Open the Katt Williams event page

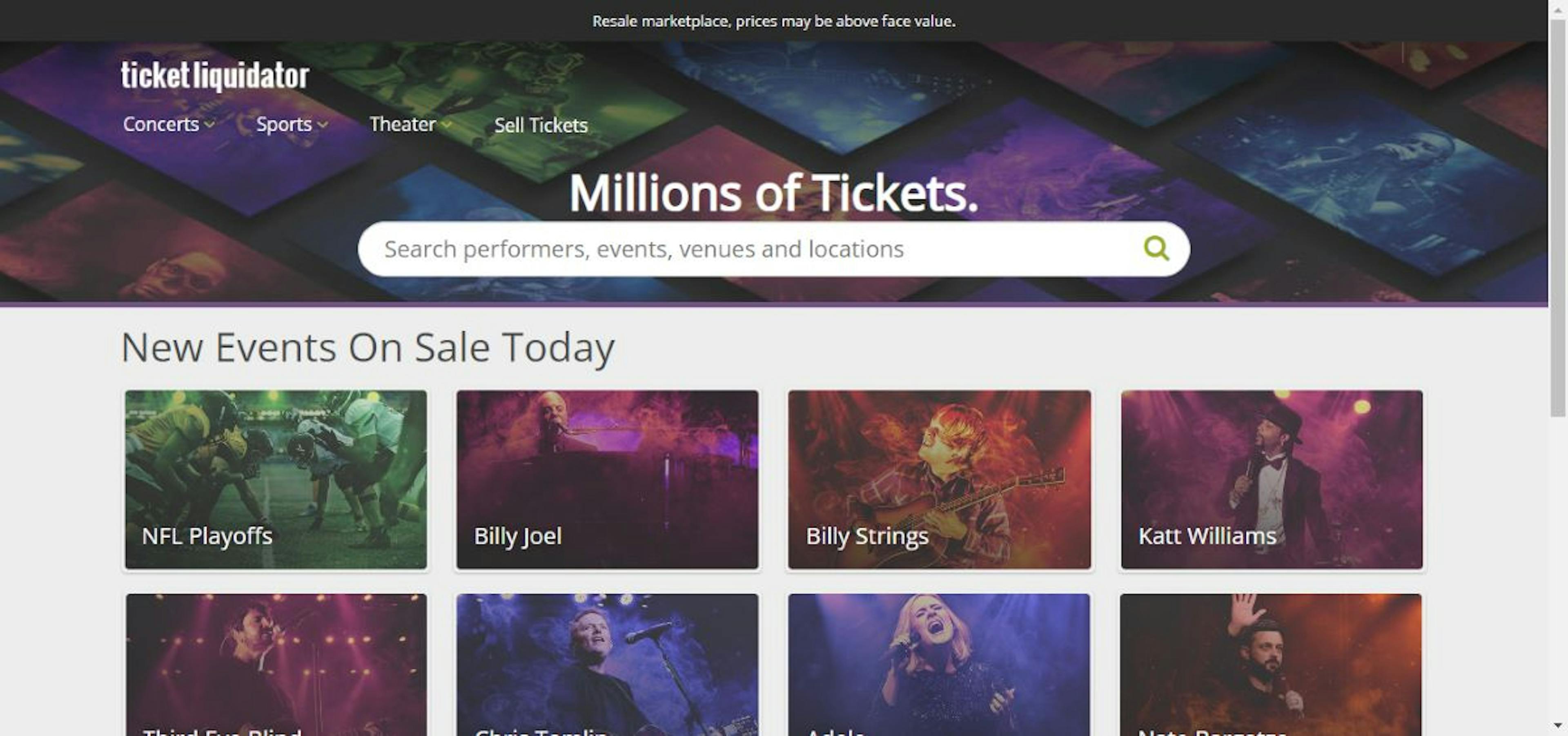pyautogui.click(x=1272, y=481)
